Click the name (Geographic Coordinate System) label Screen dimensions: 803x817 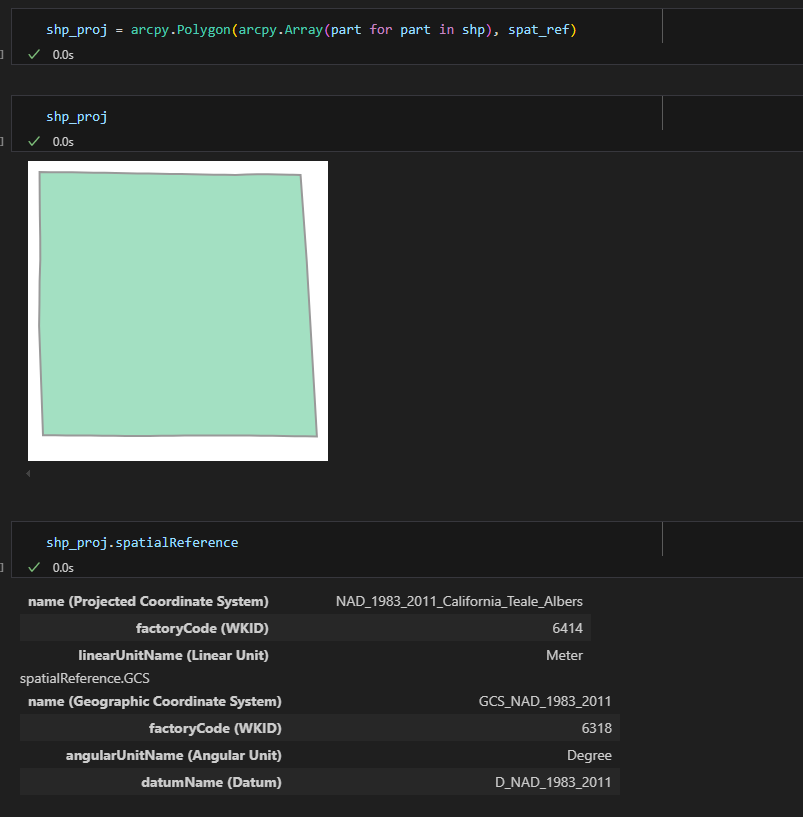tap(155, 701)
